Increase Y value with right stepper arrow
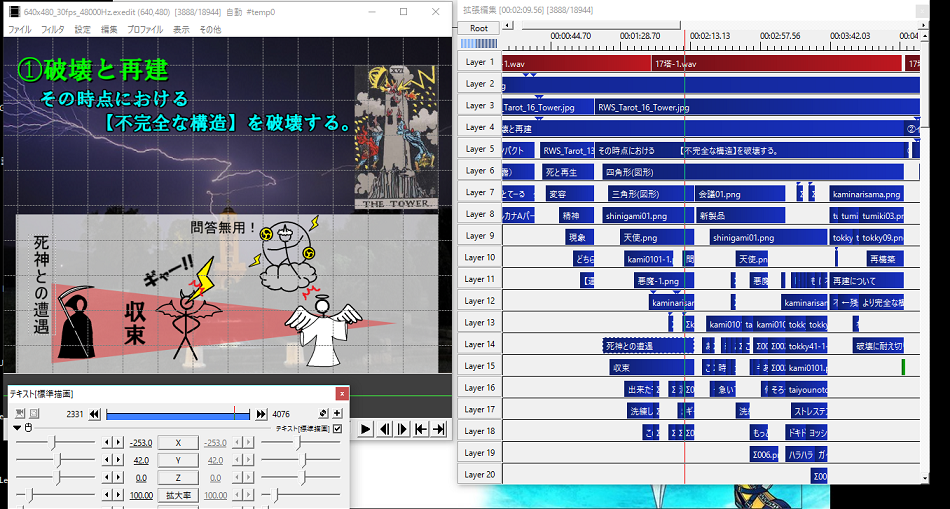Screen dimensions: 950x509 coord(119,460)
